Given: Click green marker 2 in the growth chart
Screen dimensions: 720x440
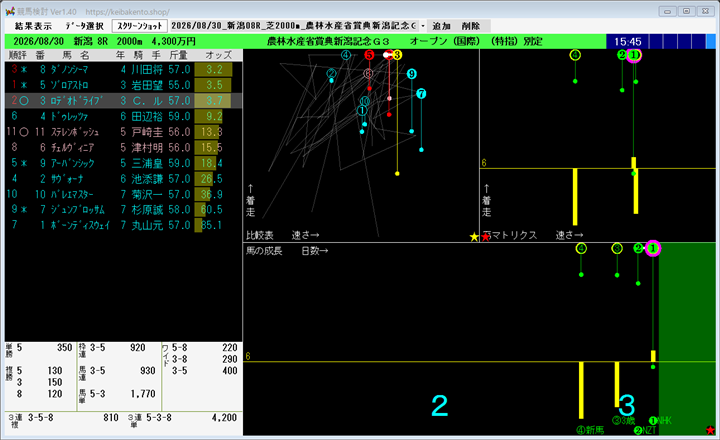Looking at the screenshot, I should (x=638, y=248).
